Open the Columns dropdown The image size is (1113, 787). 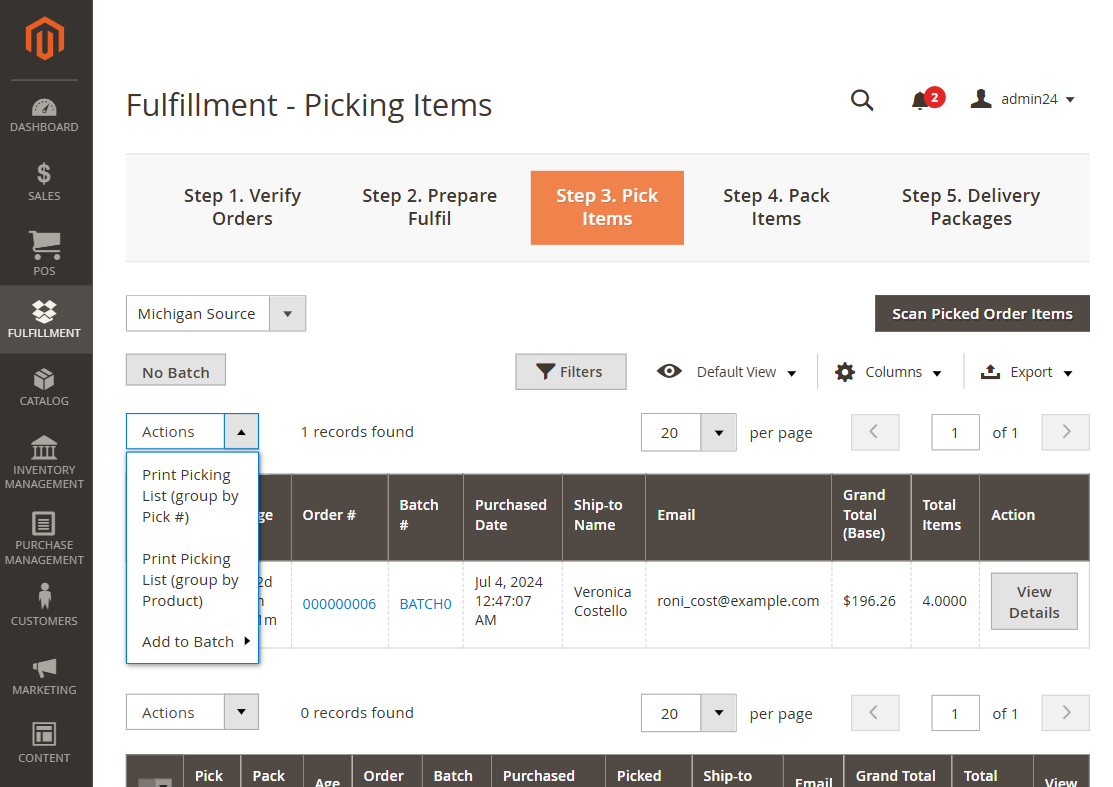point(888,371)
